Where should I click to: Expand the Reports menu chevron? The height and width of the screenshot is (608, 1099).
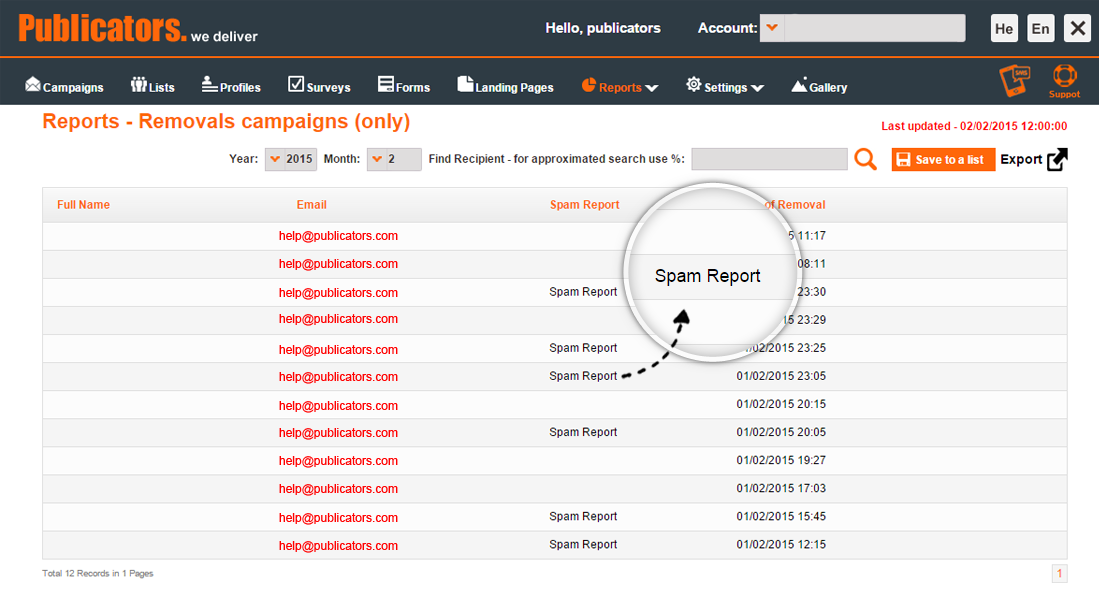coord(652,88)
